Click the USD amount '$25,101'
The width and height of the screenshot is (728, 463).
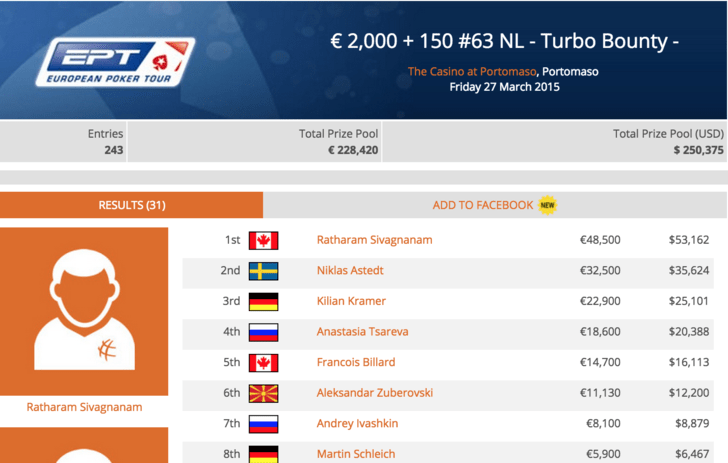tap(689, 301)
